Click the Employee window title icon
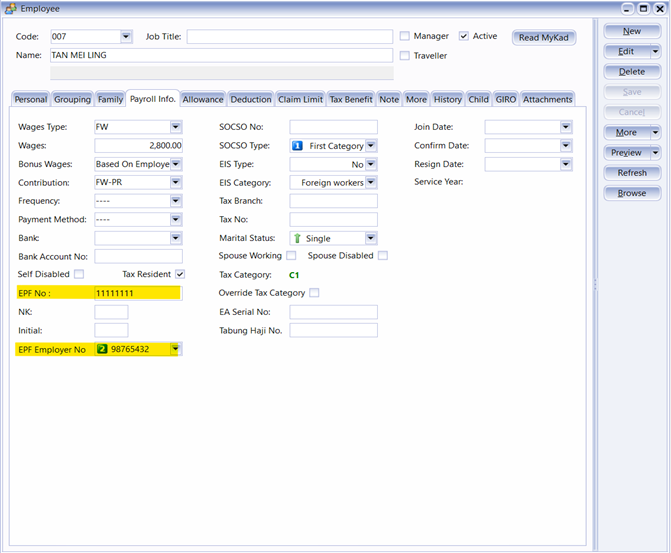Screen dimensions: 671x553 [10, 8]
